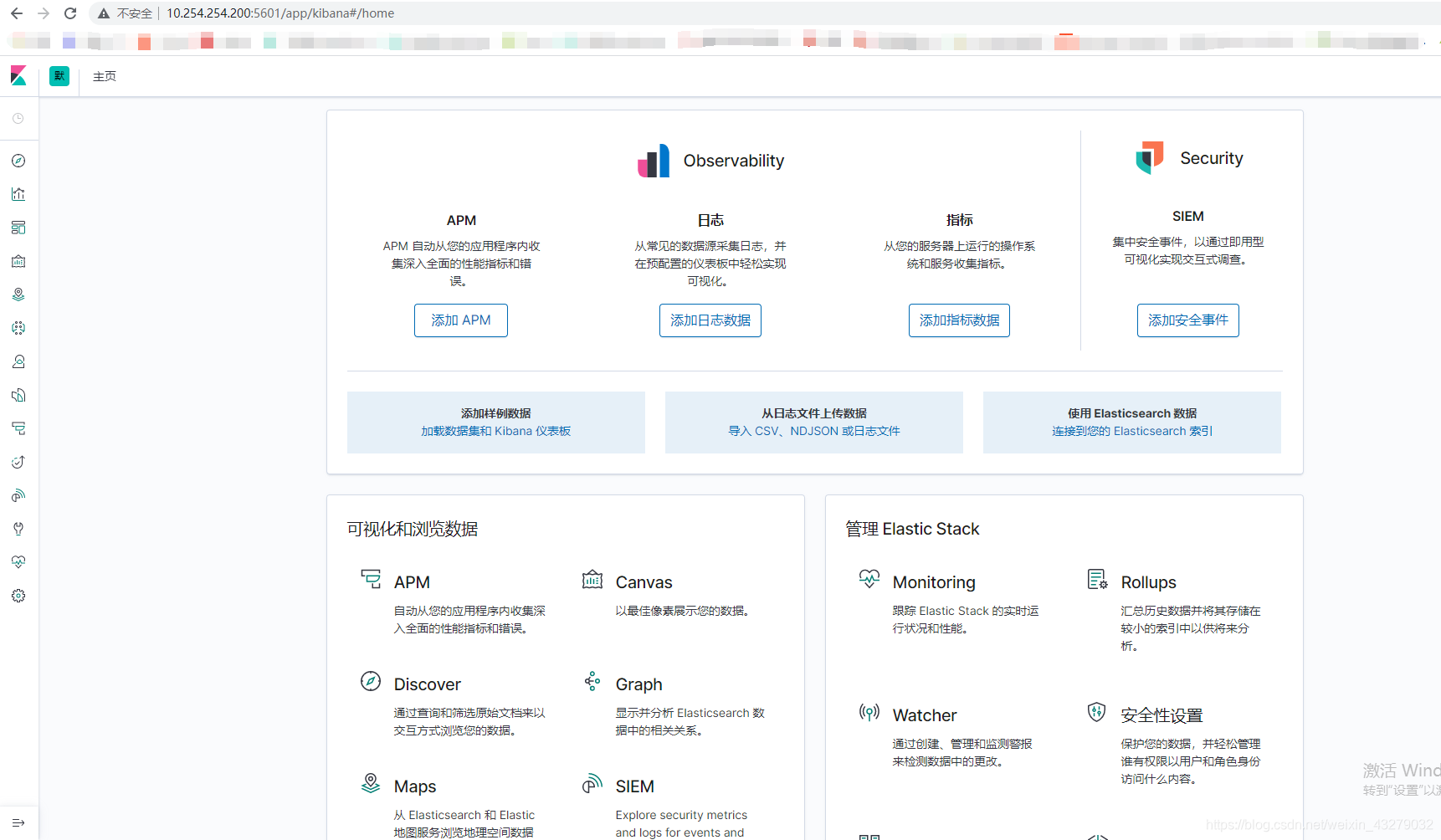Open the Maps card icon
1441x840 pixels.
pos(371,783)
